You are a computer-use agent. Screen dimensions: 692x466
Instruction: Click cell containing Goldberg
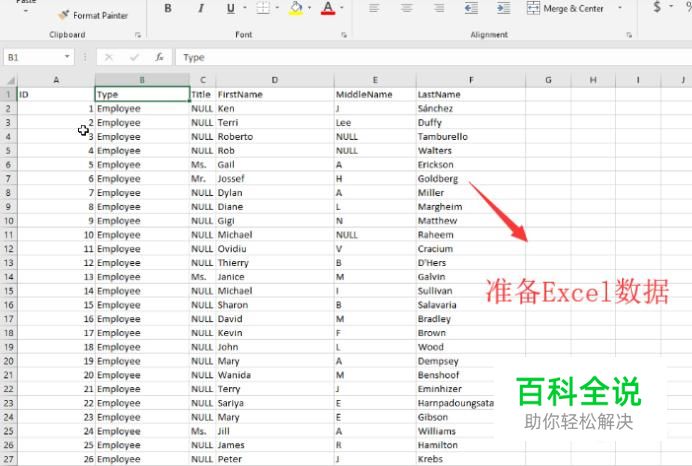pyautogui.click(x=471, y=179)
